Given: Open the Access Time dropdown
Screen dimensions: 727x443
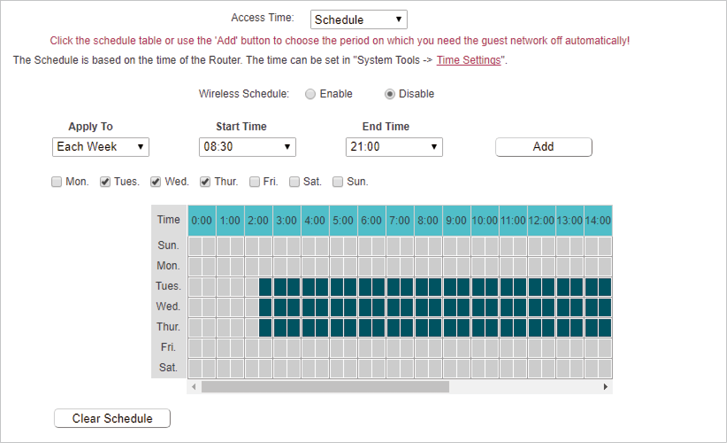Looking at the screenshot, I should pos(358,19).
